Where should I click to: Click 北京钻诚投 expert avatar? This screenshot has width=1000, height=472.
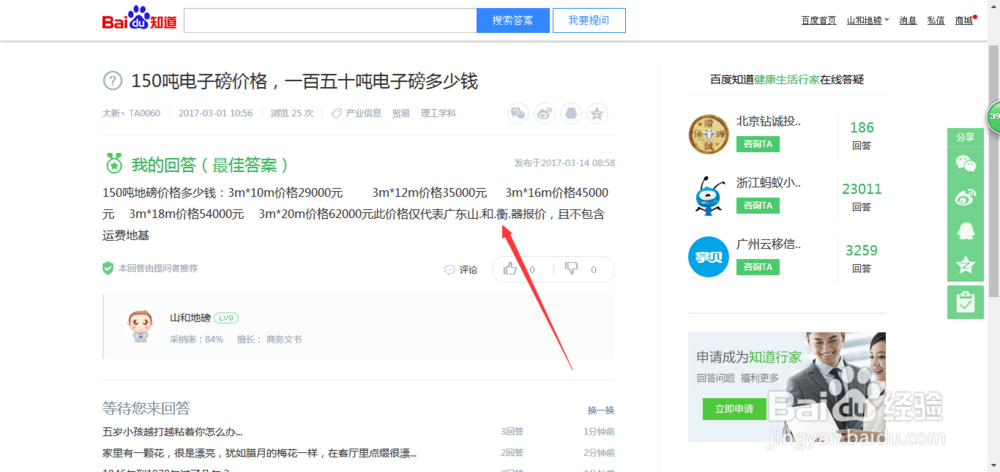709,133
